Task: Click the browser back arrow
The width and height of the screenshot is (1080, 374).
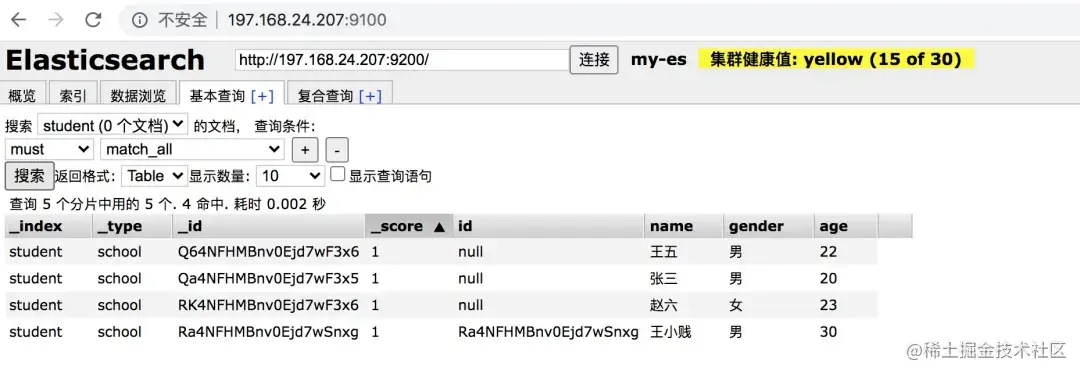Action: pos(18,20)
